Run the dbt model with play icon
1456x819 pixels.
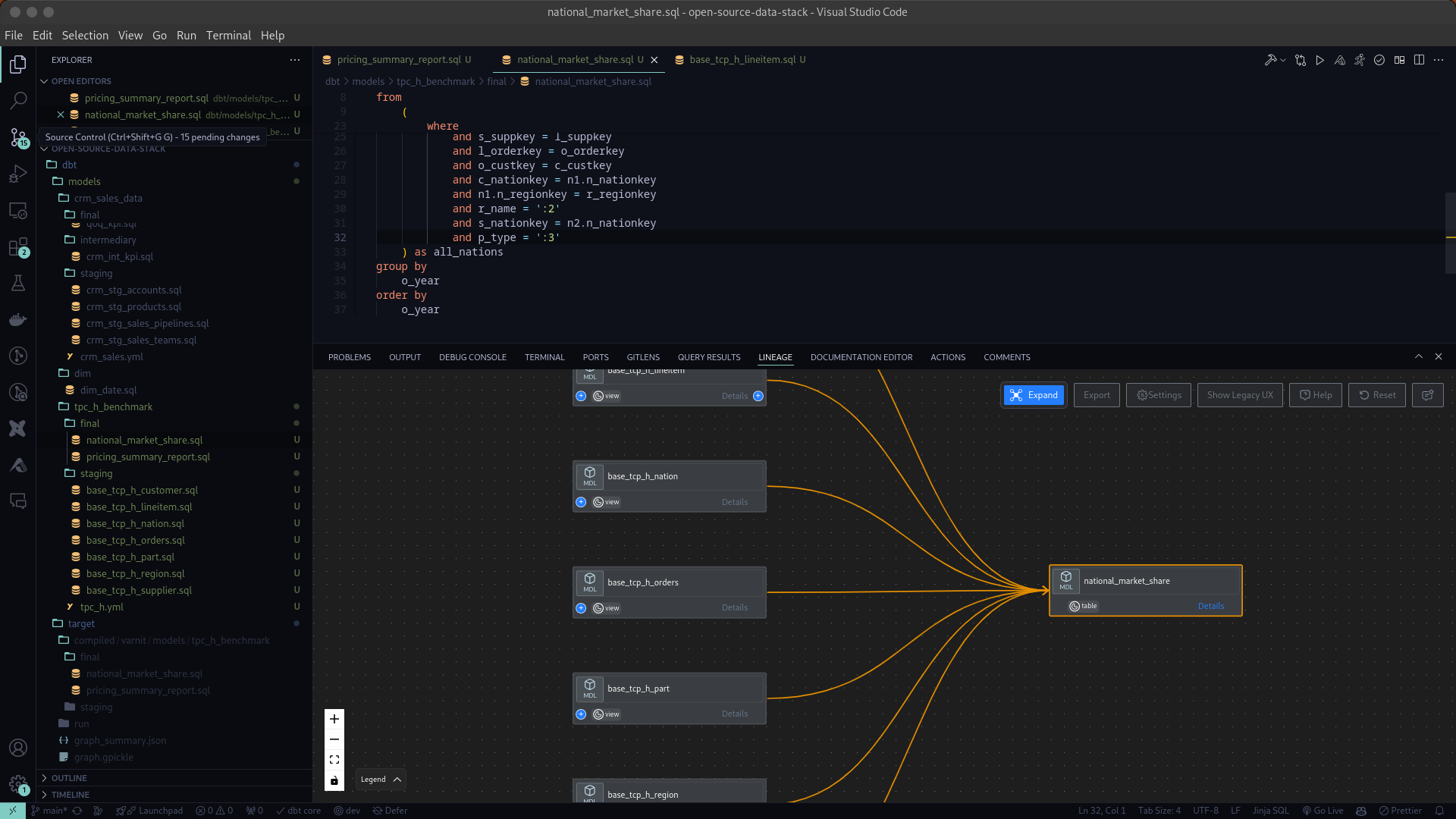[x=1320, y=60]
